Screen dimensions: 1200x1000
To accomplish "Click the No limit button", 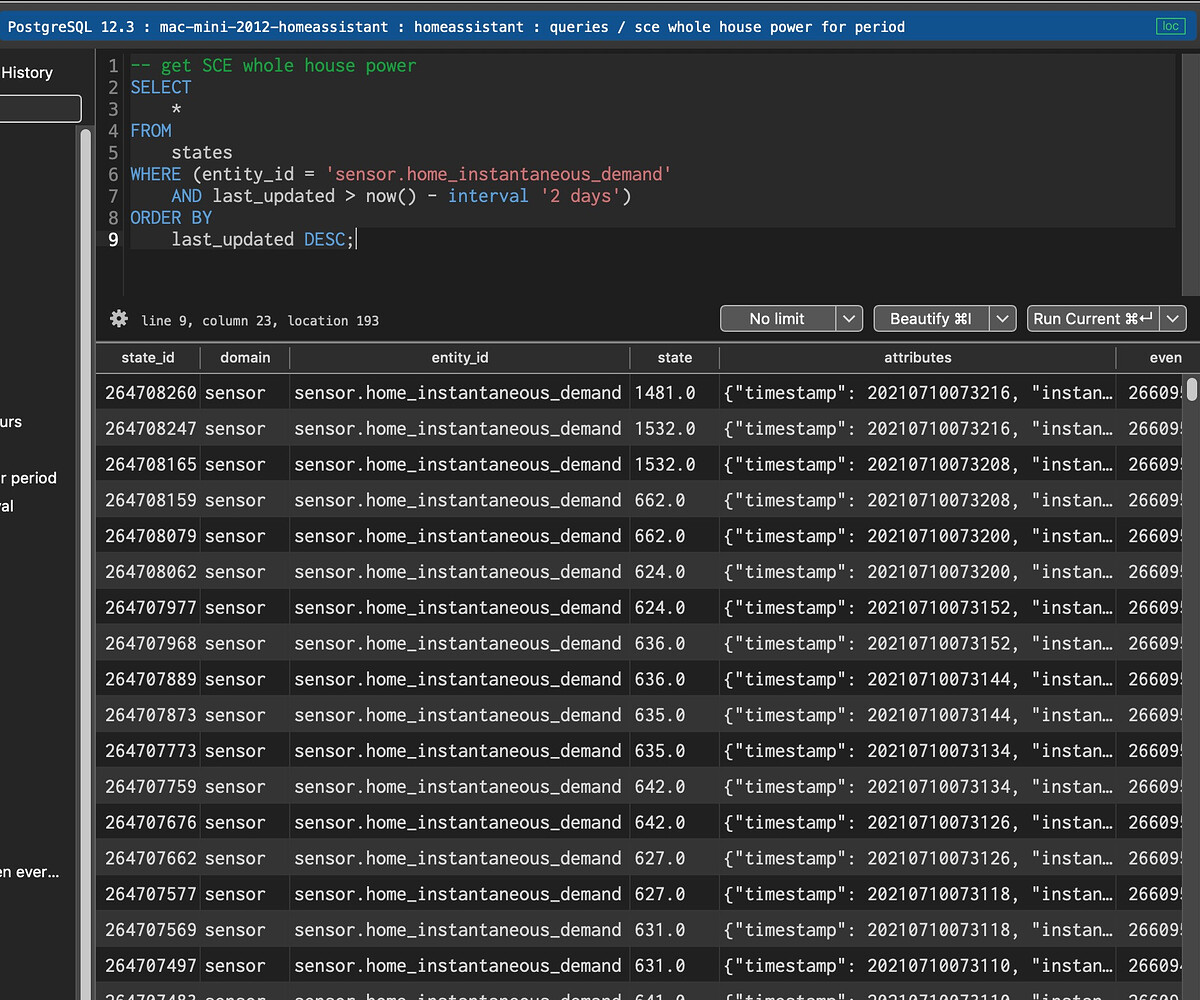I will click(x=778, y=318).
